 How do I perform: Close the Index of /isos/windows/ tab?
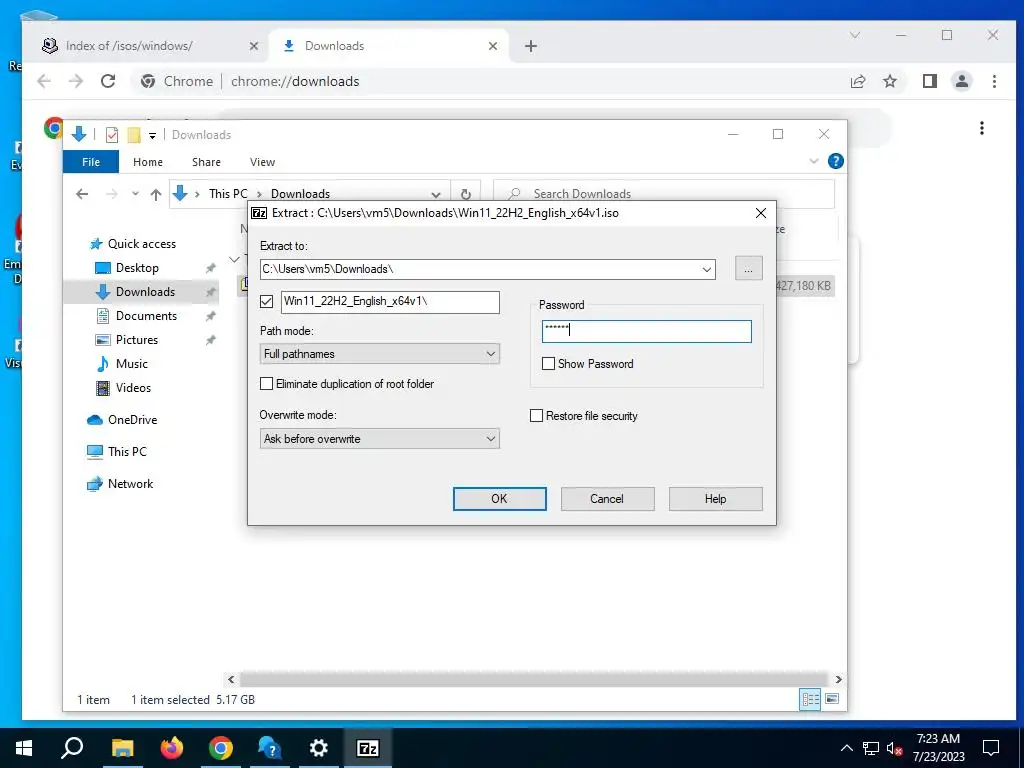pos(254,46)
